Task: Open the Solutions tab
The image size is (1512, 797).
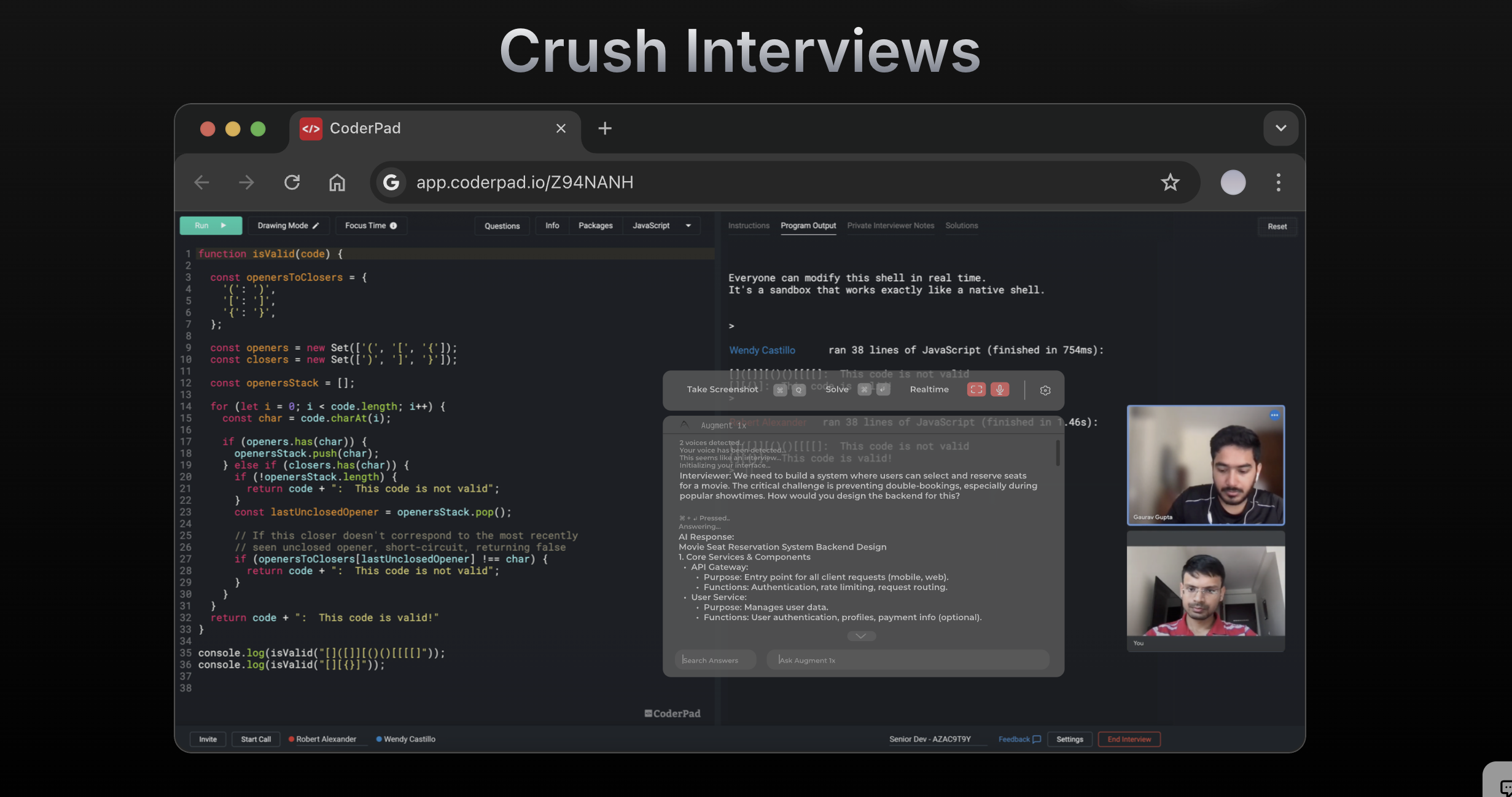Action: click(962, 225)
